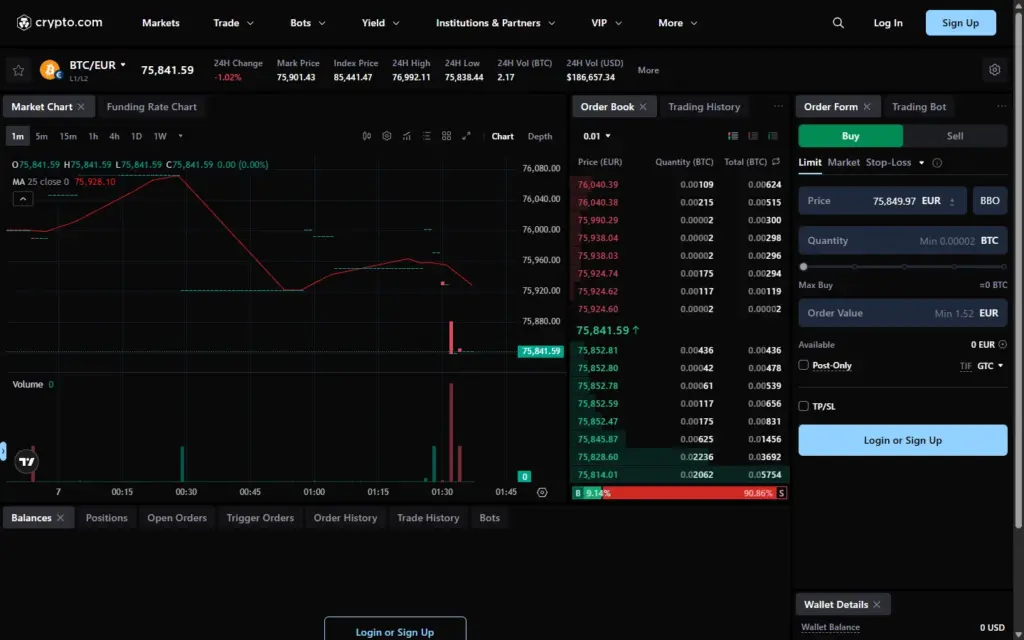This screenshot has width=1024, height=640.
Task: Select 15m chart interval
Action: tap(68, 136)
